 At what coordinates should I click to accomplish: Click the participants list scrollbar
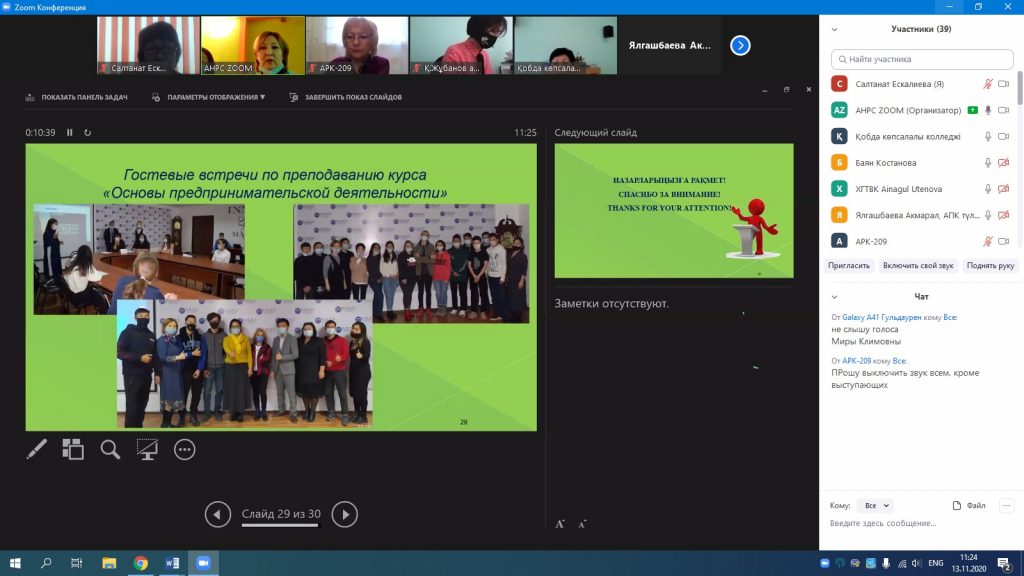(1020, 88)
